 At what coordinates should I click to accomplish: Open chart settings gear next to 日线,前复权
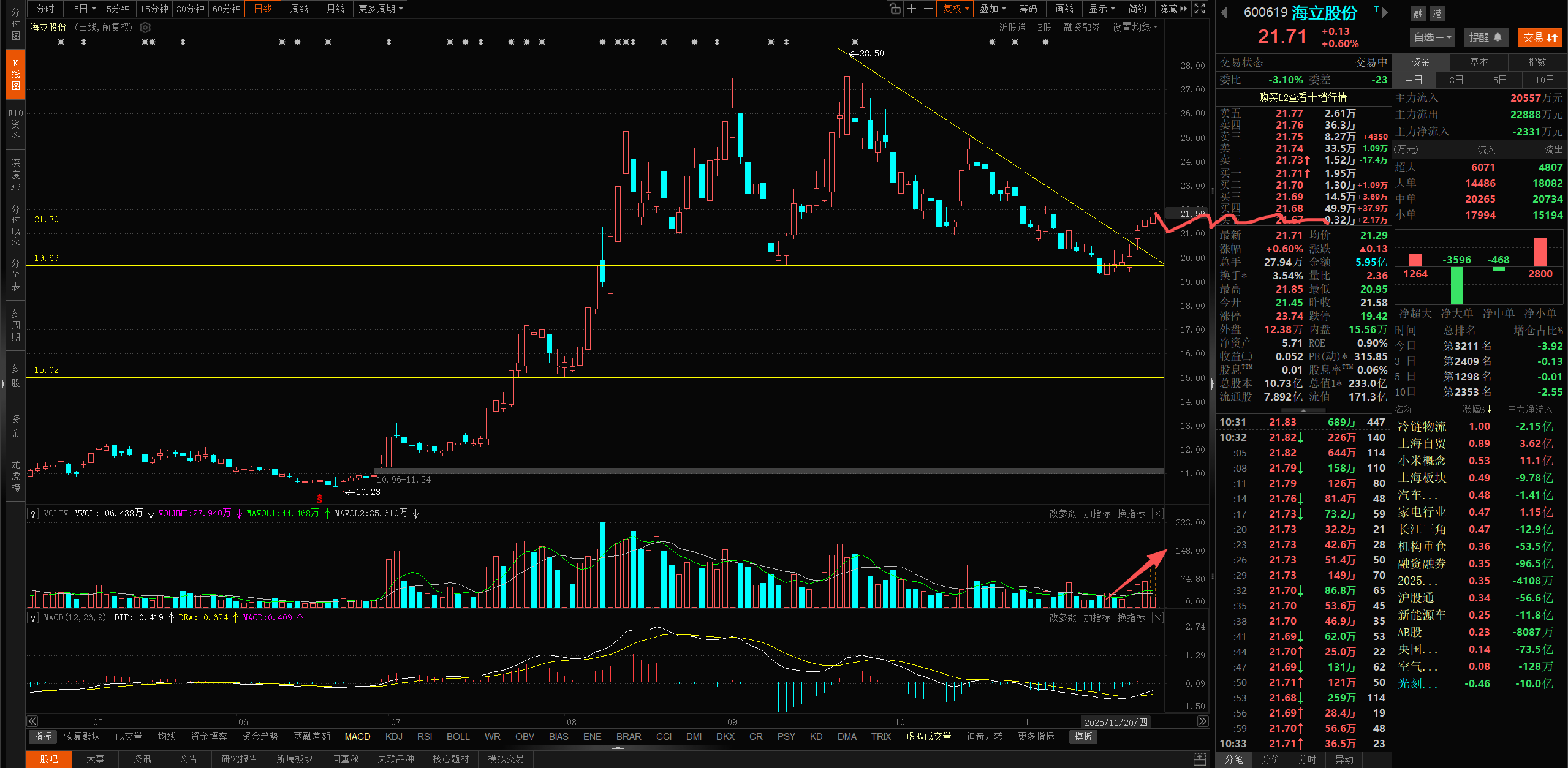coord(145,28)
